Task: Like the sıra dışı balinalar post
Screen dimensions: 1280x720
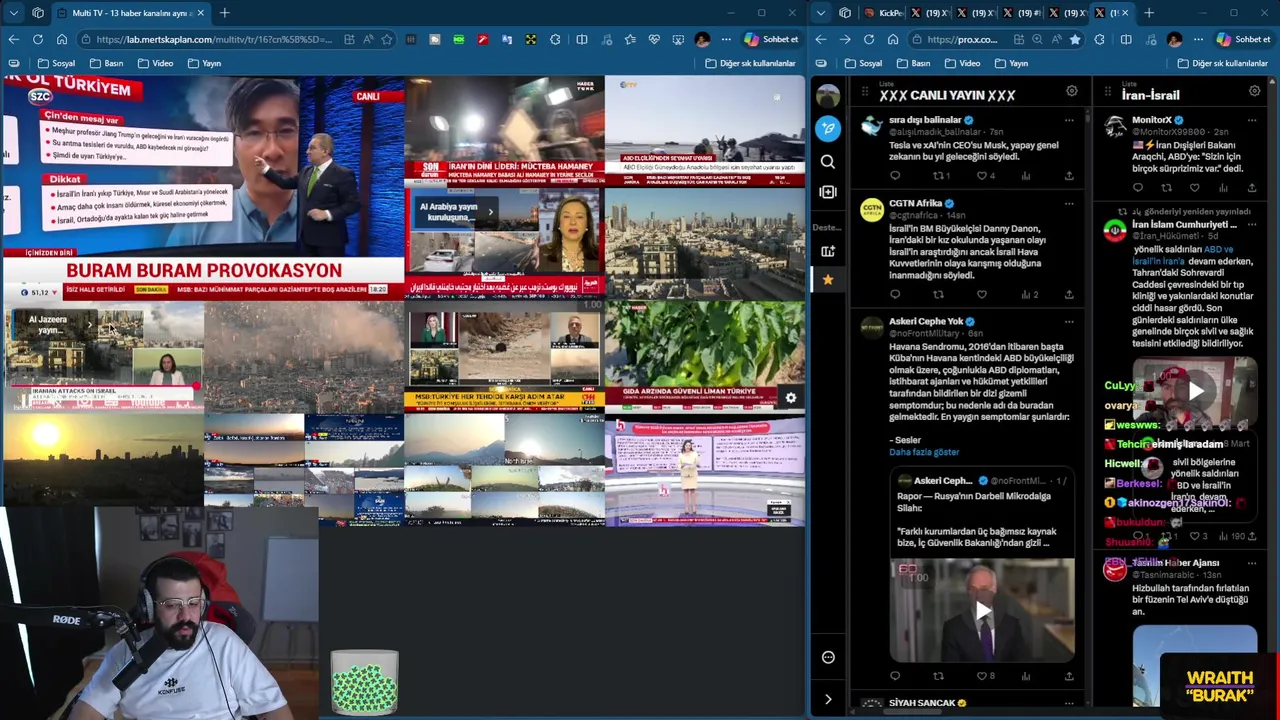Action: point(982,176)
